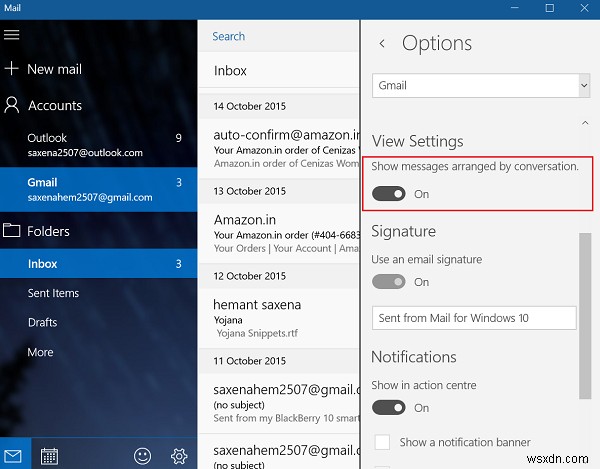Open the hamburger navigation menu
The image size is (600, 469).
pos(11,34)
